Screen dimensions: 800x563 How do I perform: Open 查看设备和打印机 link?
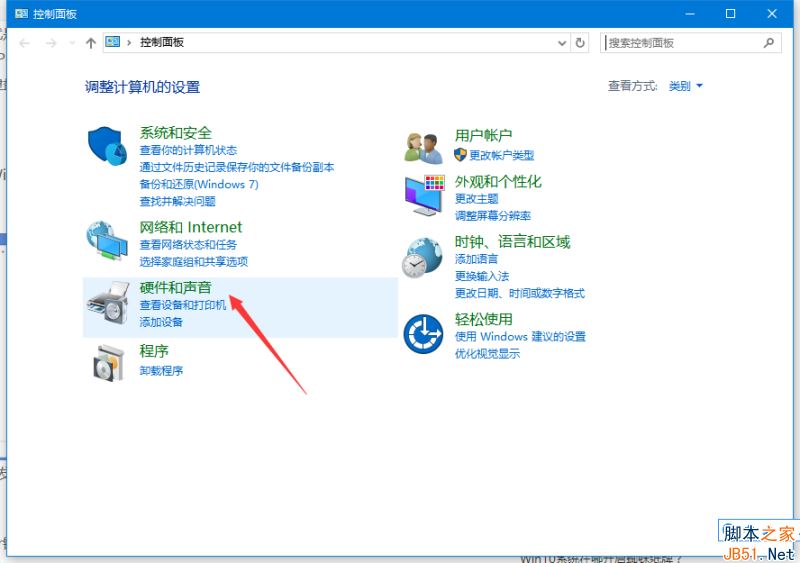tap(183, 305)
